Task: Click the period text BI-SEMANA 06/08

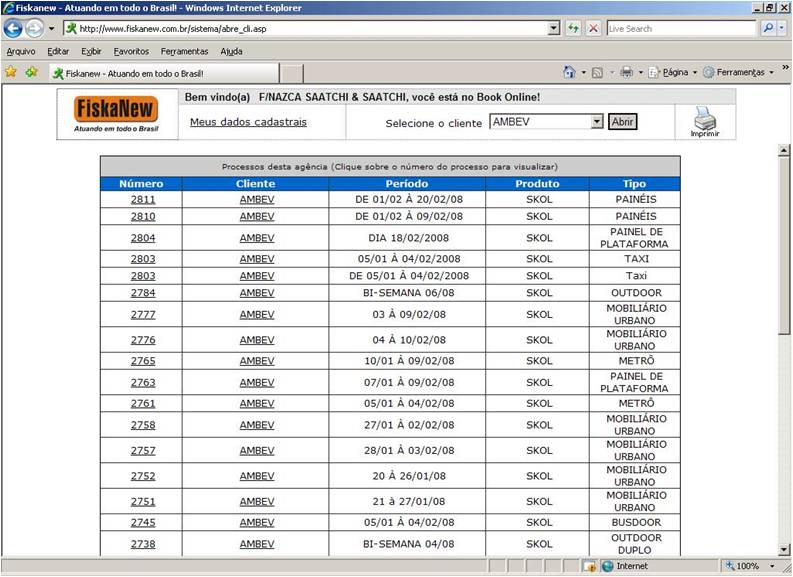Action: point(409,293)
